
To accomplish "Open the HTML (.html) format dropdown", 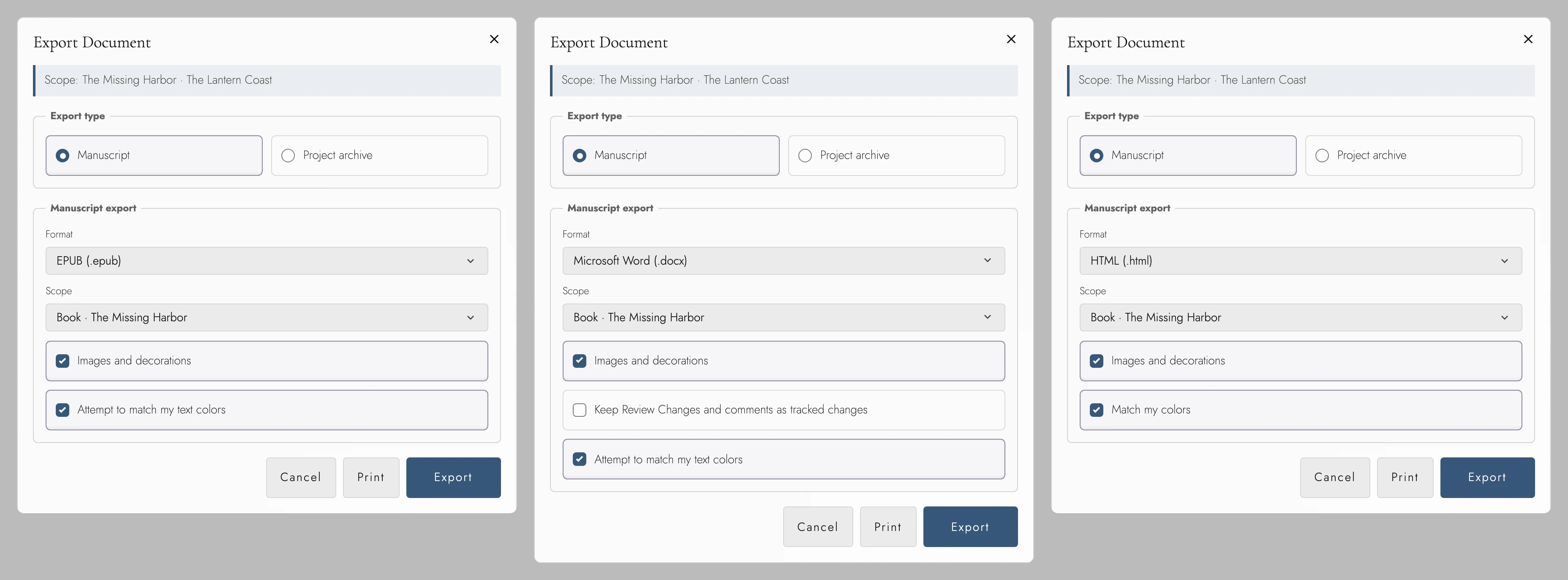I will coord(1300,261).
